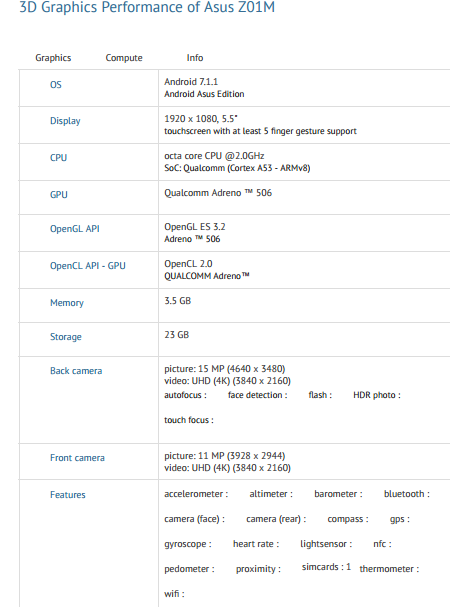Image resolution: width=450 pixels, height=607 pixels.
Task: Click the compass feature
Action: point(348,519)
